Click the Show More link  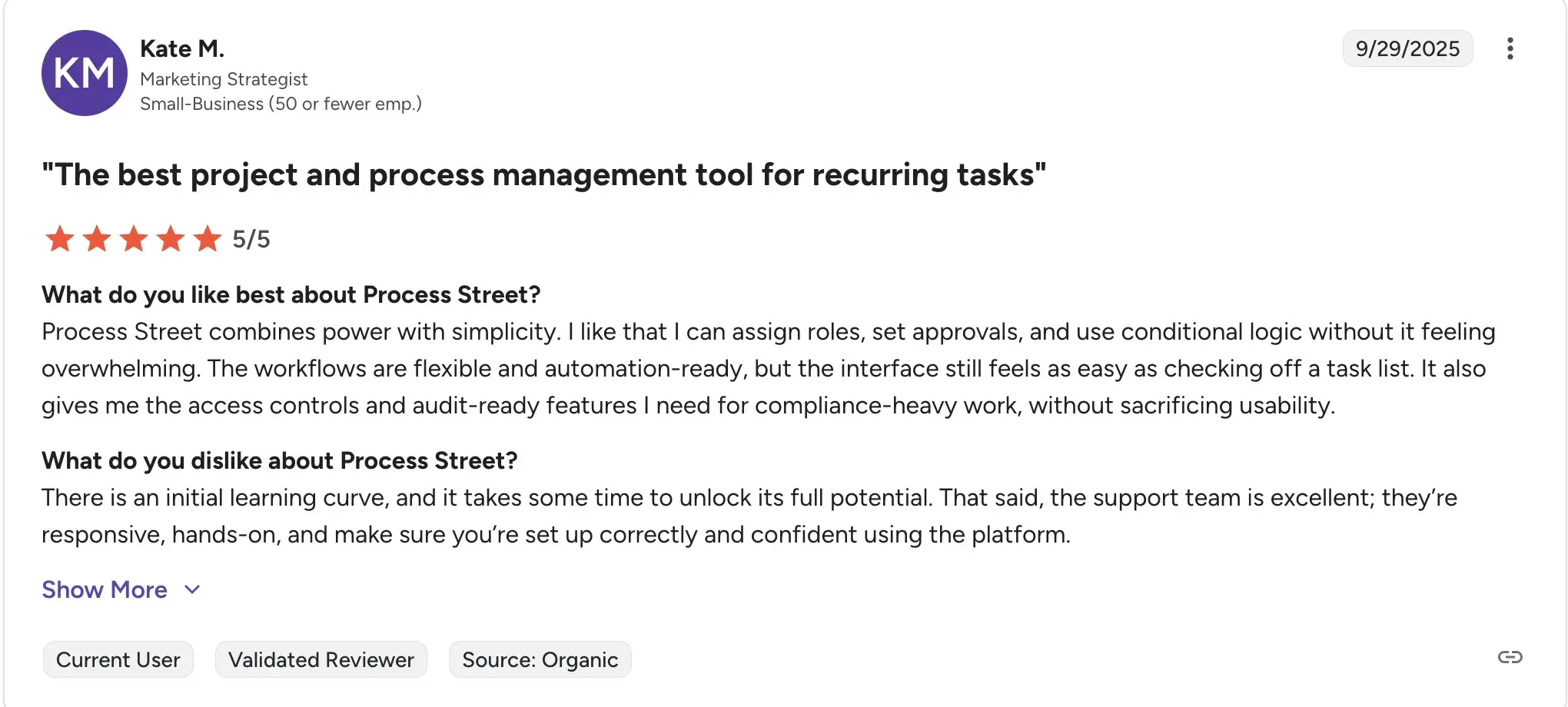[105, 589]
